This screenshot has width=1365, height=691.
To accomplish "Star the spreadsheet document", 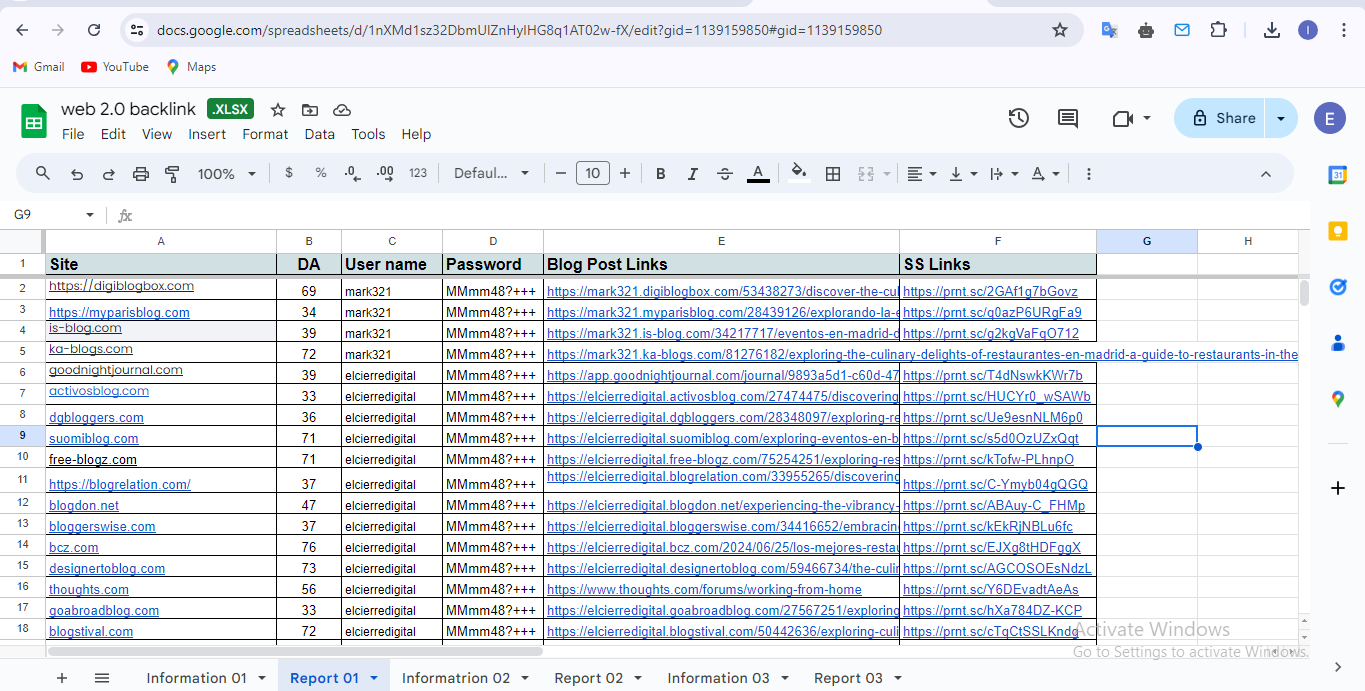I will [277, 110].
